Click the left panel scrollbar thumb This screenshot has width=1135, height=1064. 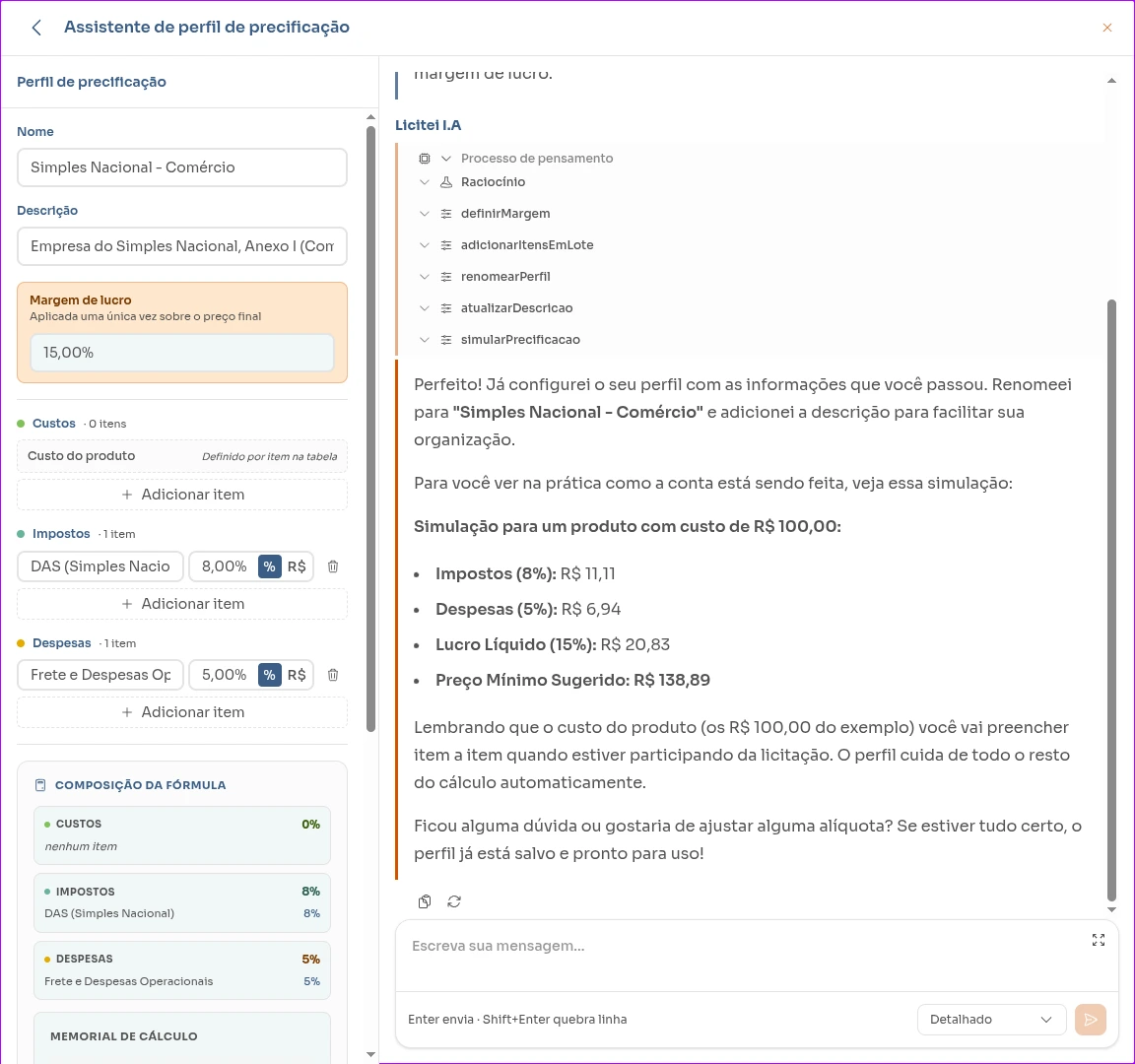[x=370, y=429]
